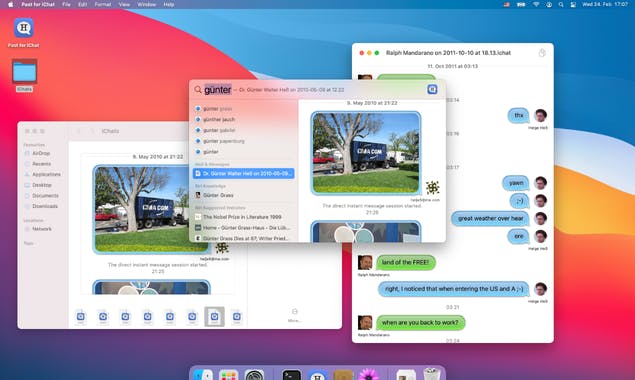This screenshot has height=380, width=635.
Task: Check the battery status icon in menu bar
Action: [x=521, y=4]
